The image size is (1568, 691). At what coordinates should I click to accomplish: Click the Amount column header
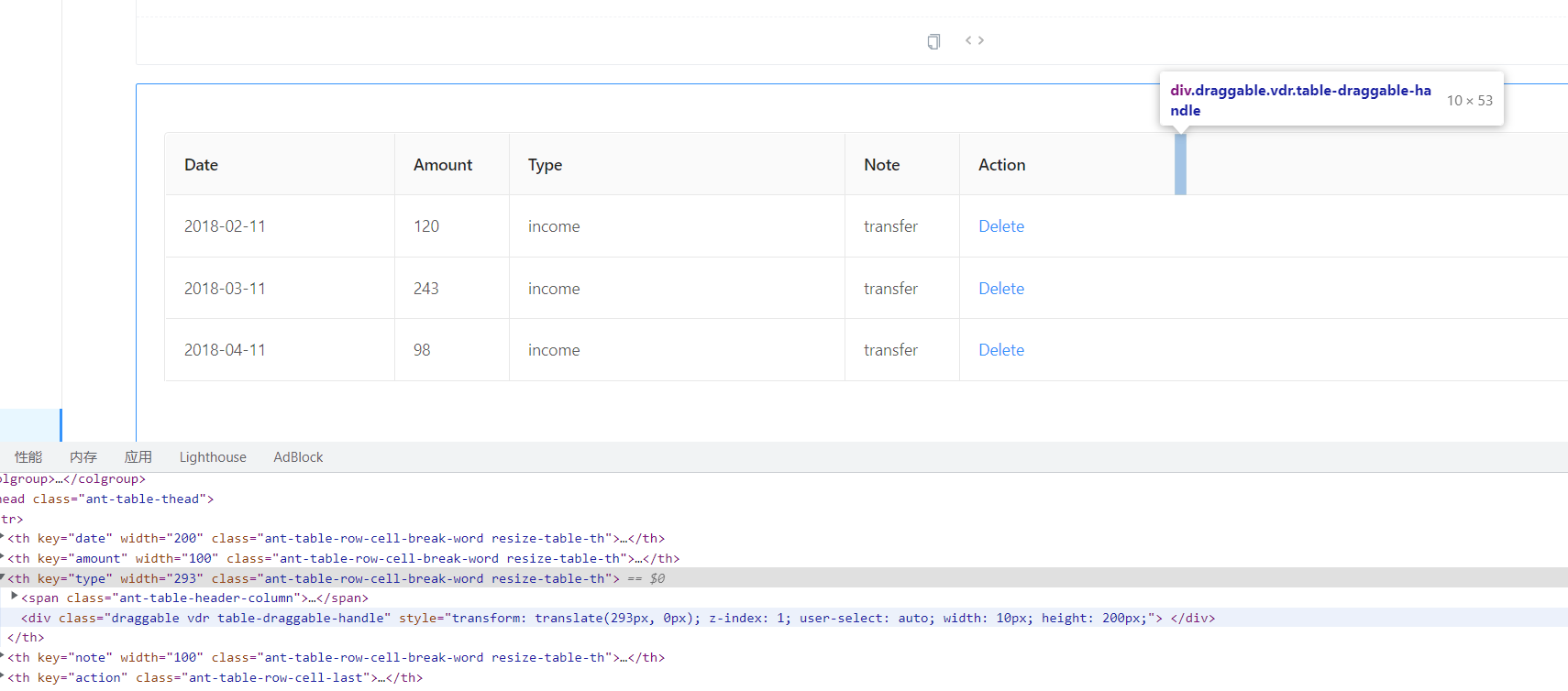click(443, 165)
